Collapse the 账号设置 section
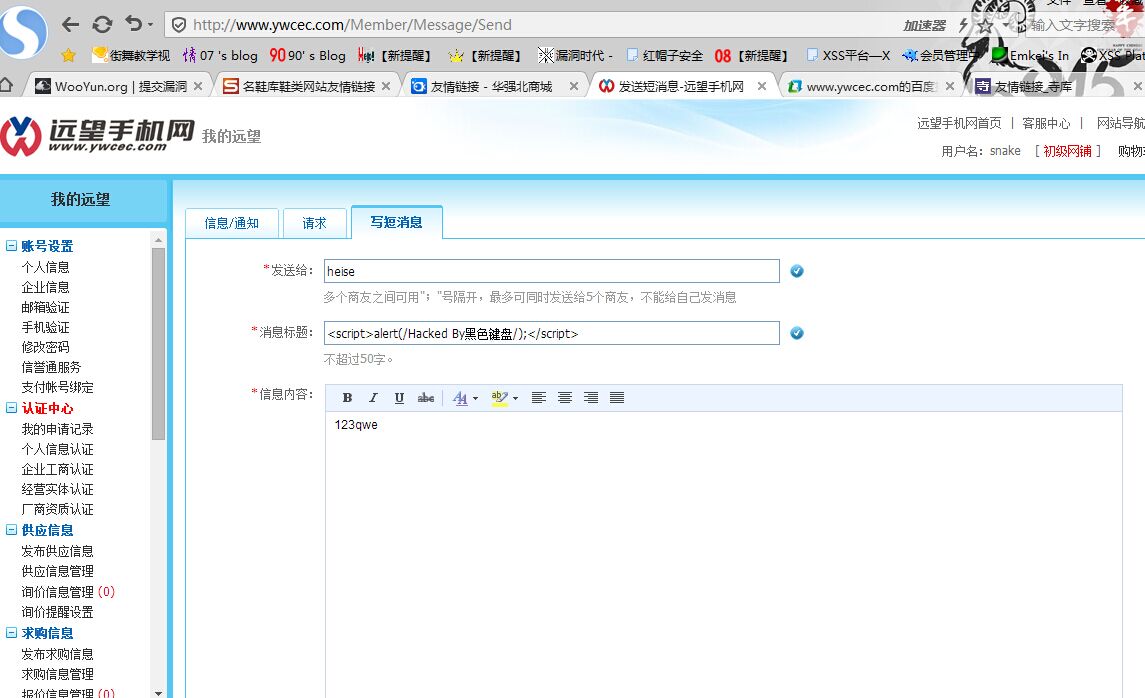Viewport: 1145px width, 698px height. tap(11, 246)
